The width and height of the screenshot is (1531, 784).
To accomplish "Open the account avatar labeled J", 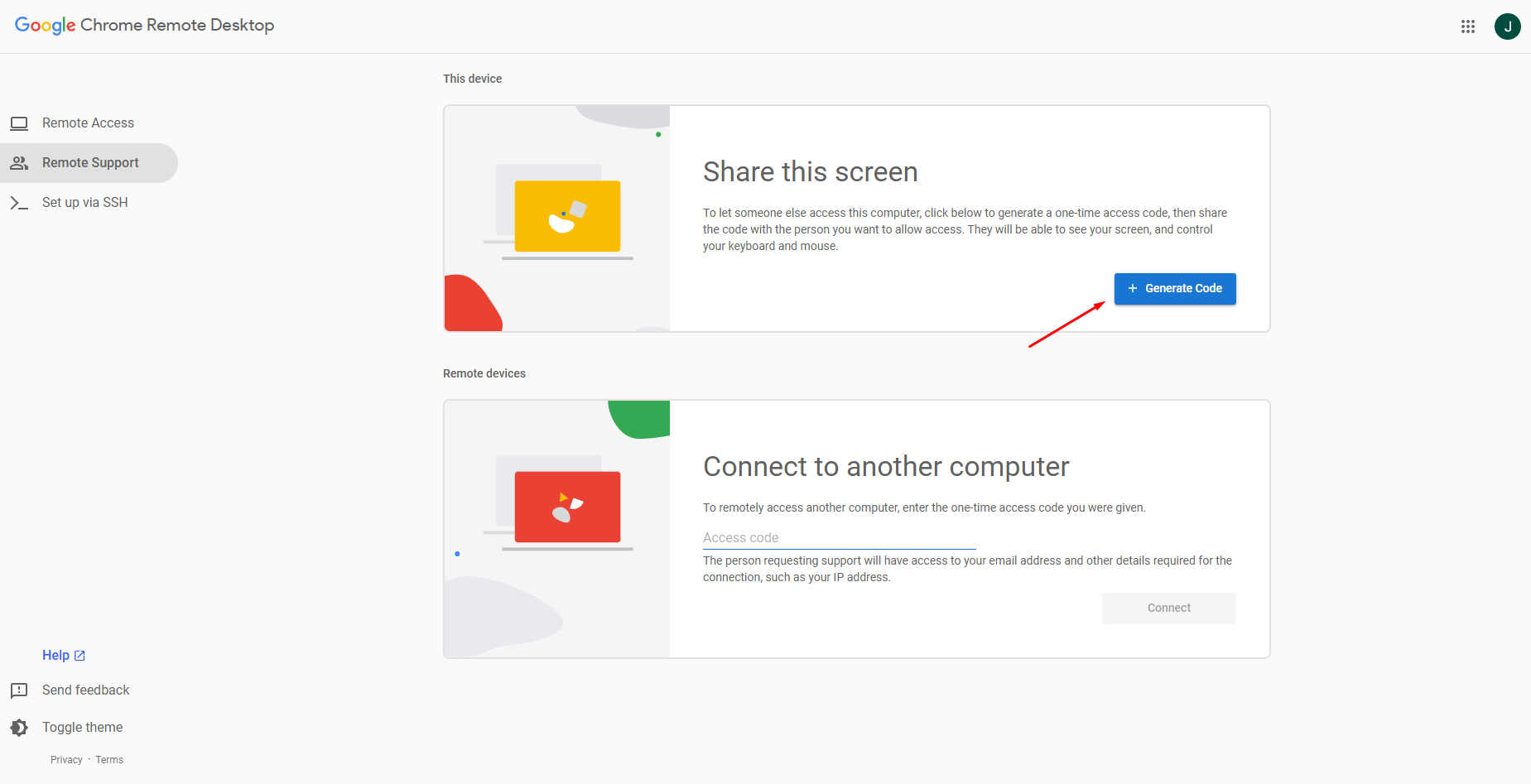I will tap(1507, 26).
